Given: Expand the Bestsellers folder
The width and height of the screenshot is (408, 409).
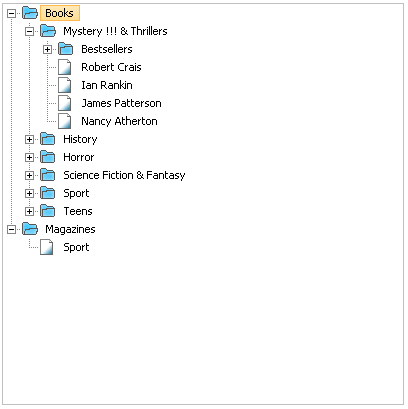Looking at the screenshot, I should pos(47,49).
